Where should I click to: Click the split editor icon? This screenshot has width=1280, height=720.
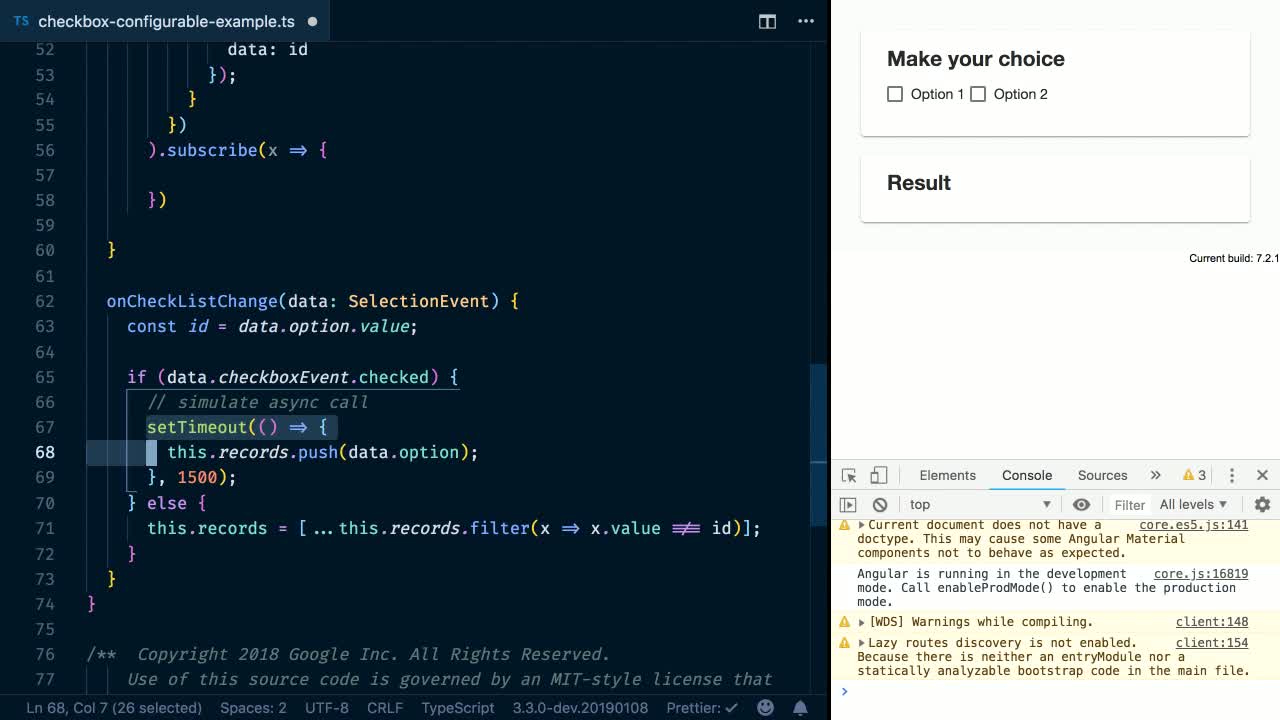pos(767,21)
